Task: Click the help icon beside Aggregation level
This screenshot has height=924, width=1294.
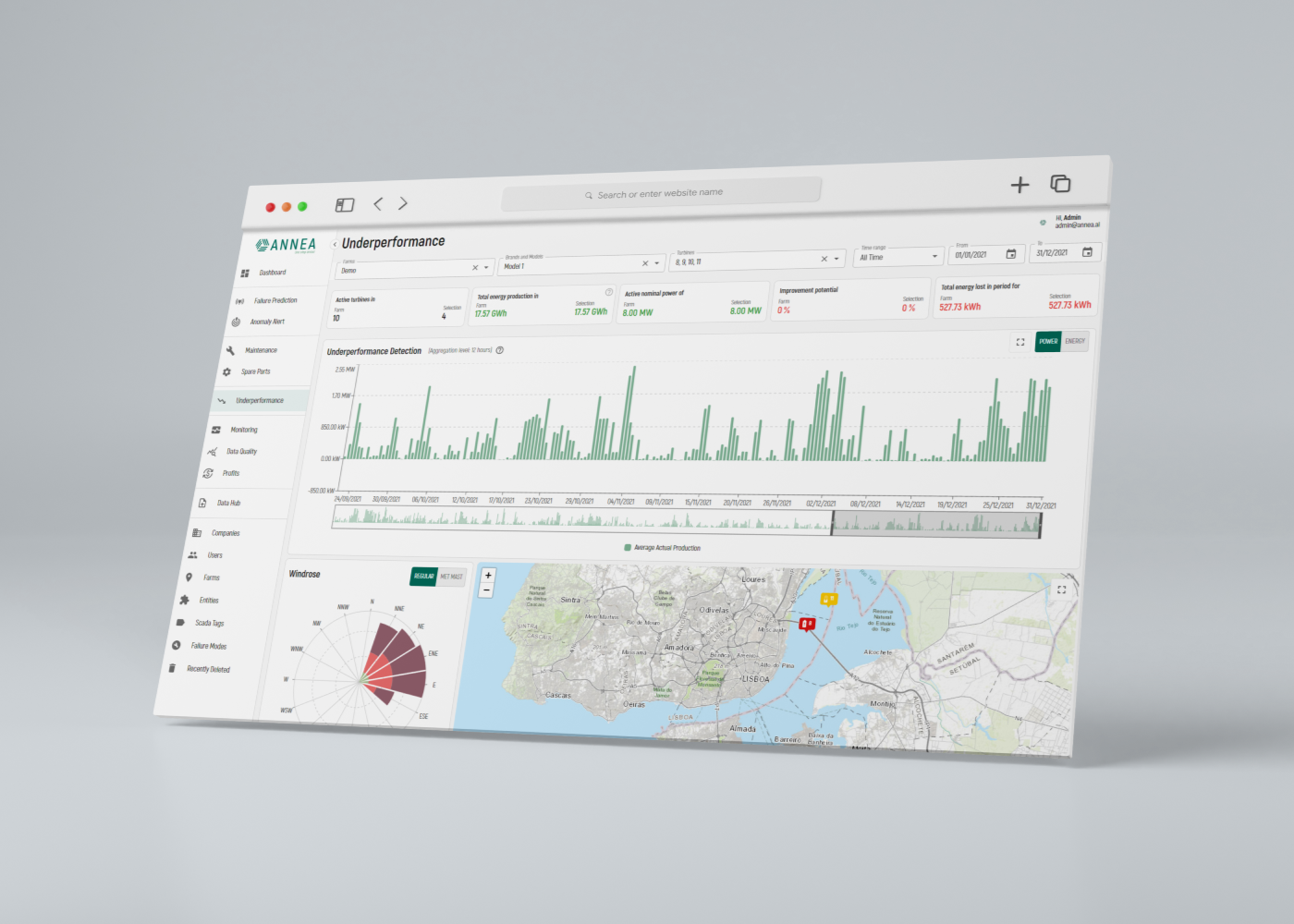Action: point(500,350)
